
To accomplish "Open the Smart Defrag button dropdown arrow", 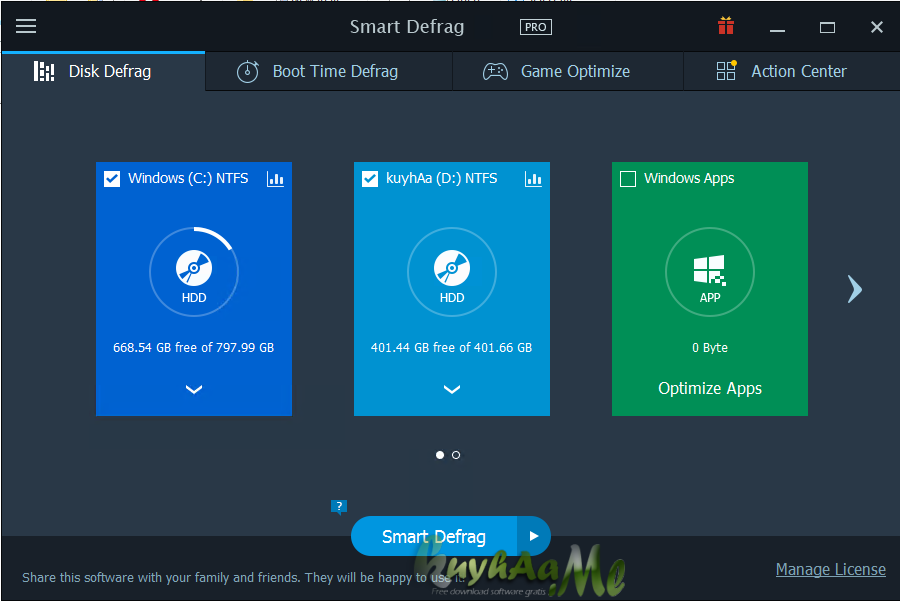I will coord(534,536).
